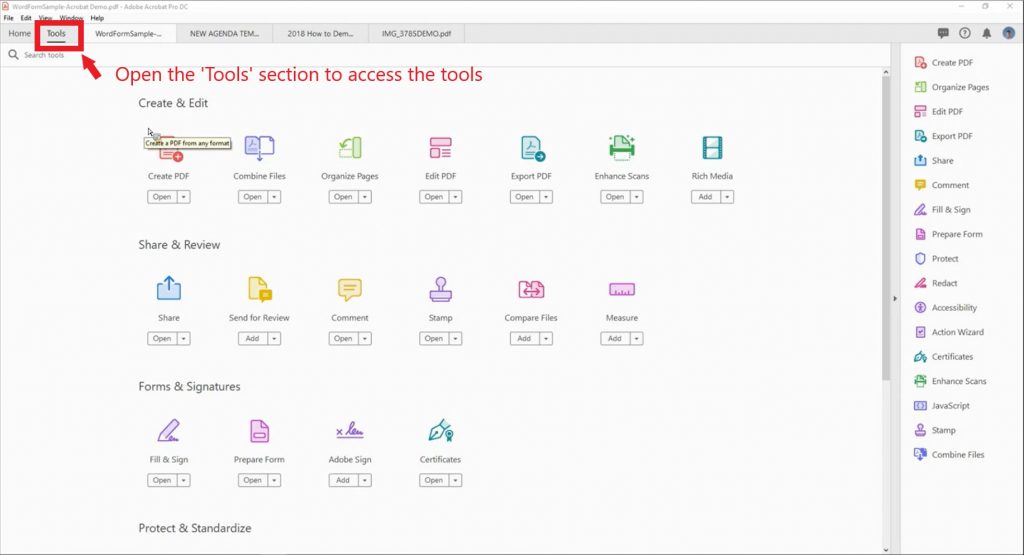
Task: Open the Adobe Sign signature icon
Action: coord(349,431)
